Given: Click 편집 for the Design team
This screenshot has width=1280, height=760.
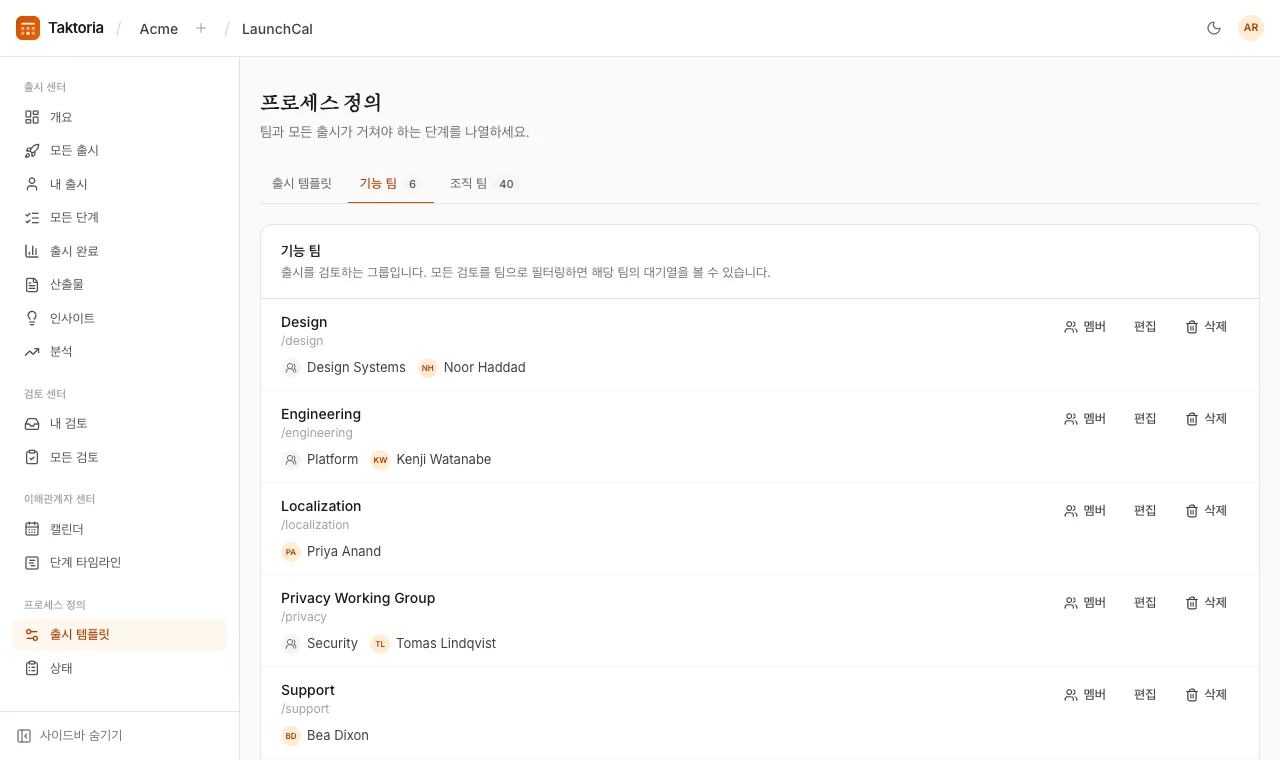Looking at the screenshot, I should point(1145,326).
